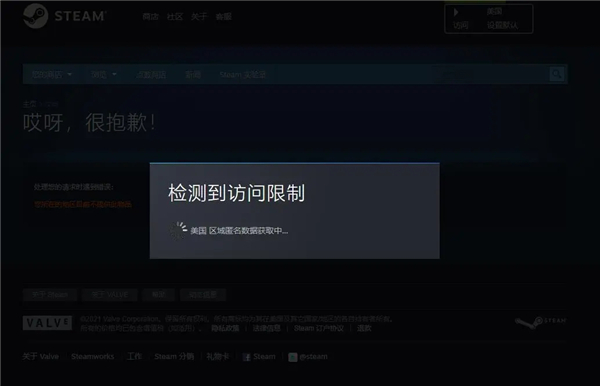Click the 礼物卡 footer link
The image size is (600, 386).
coord(218,357)
